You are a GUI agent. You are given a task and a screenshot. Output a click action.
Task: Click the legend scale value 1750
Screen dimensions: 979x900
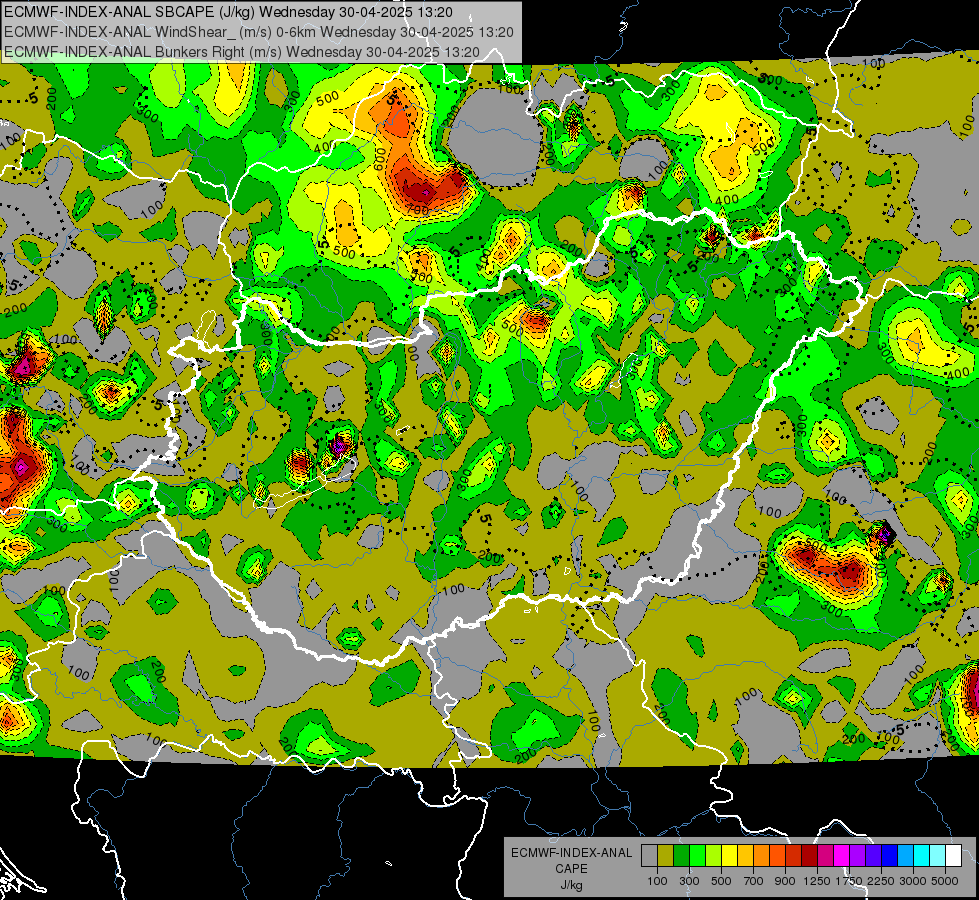[849, 881]
